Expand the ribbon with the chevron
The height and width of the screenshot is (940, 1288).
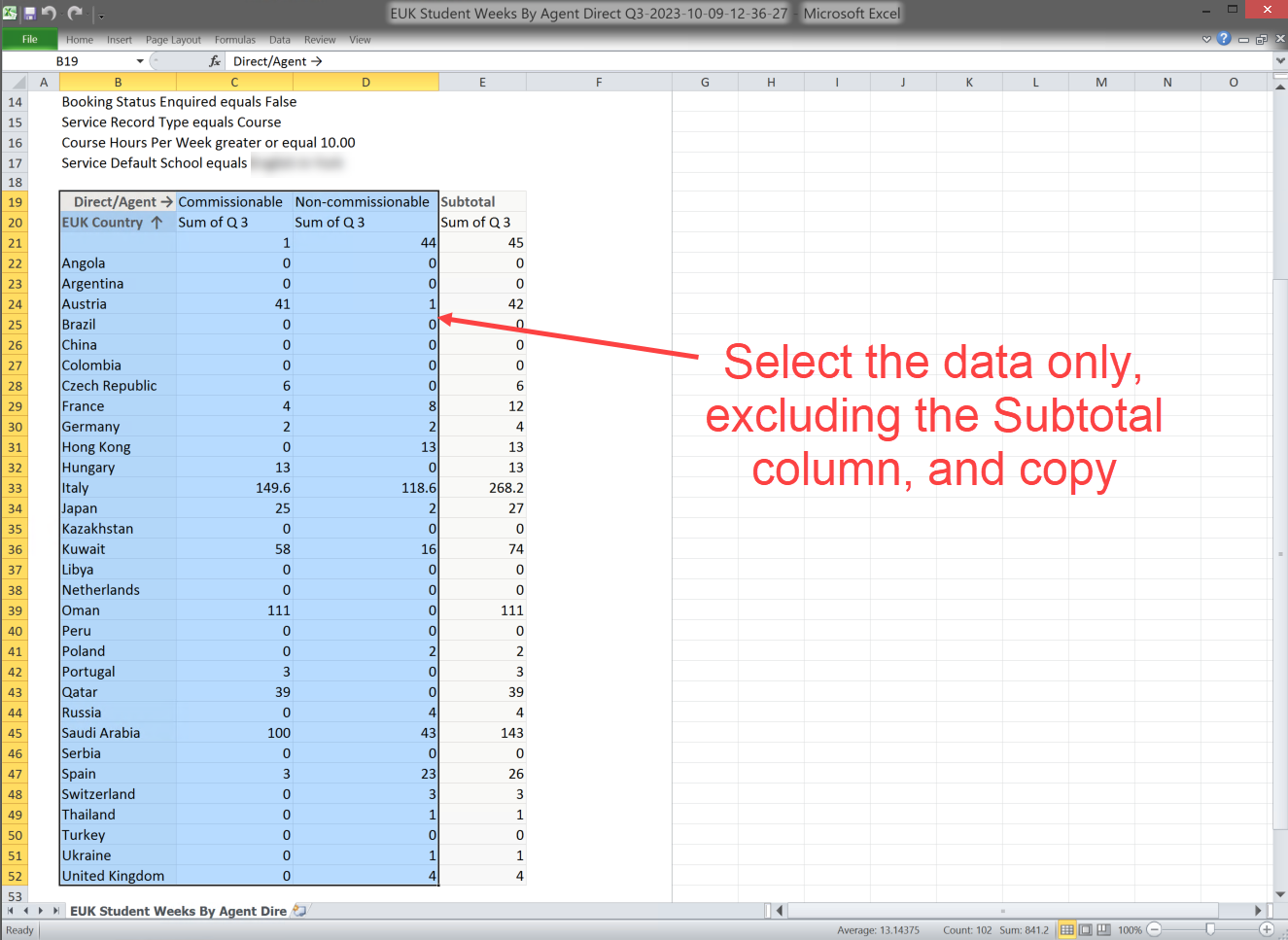tap(1206, 40)
